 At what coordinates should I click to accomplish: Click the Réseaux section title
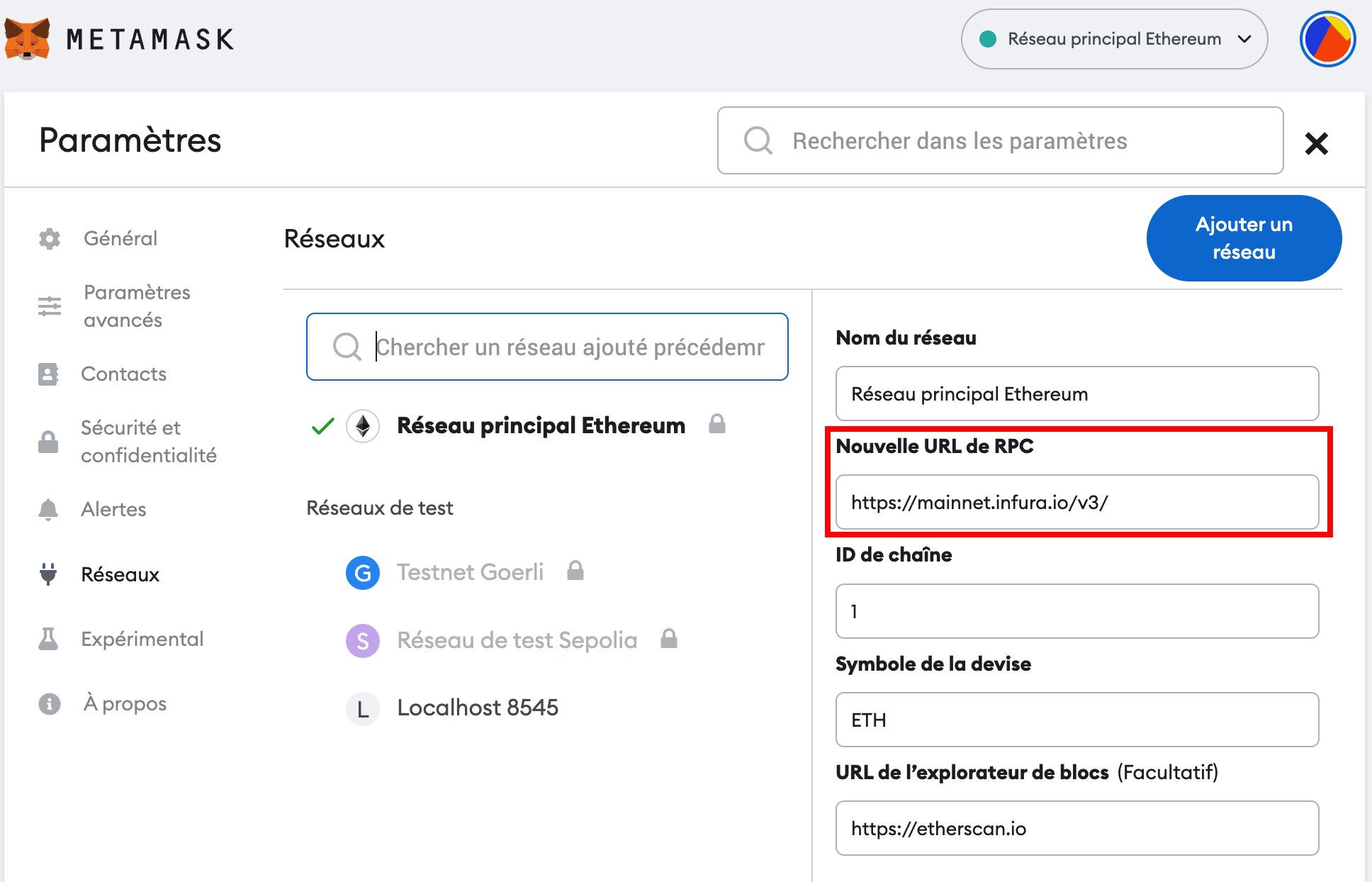[x=334, y=239]
